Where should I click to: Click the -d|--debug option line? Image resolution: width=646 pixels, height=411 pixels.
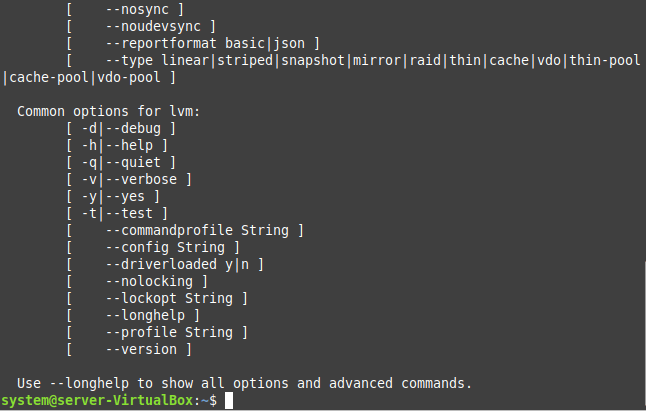pyautogui.click(x=121, y=128)
